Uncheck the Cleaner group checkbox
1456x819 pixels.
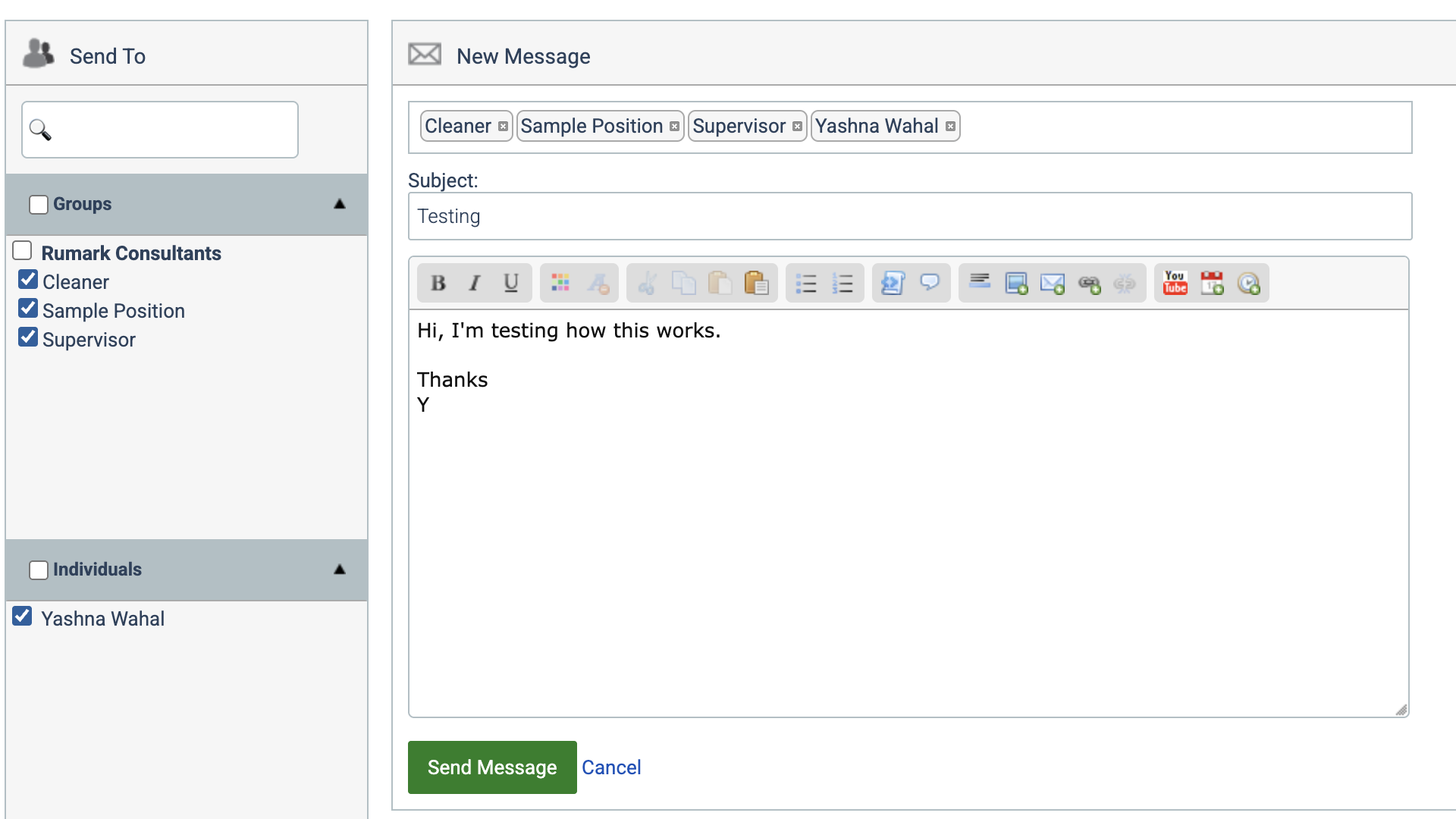coord(28,279)
